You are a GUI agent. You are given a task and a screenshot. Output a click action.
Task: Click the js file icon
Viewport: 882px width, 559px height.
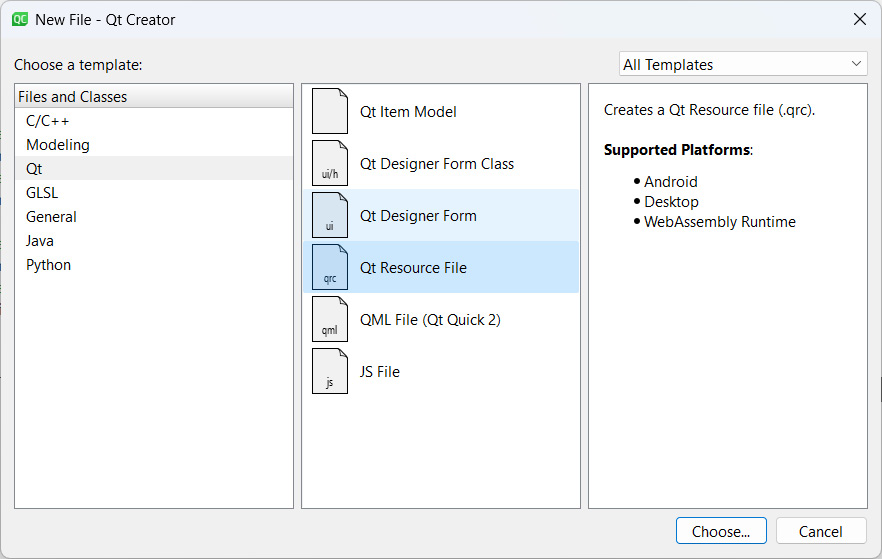click(330, 371)
